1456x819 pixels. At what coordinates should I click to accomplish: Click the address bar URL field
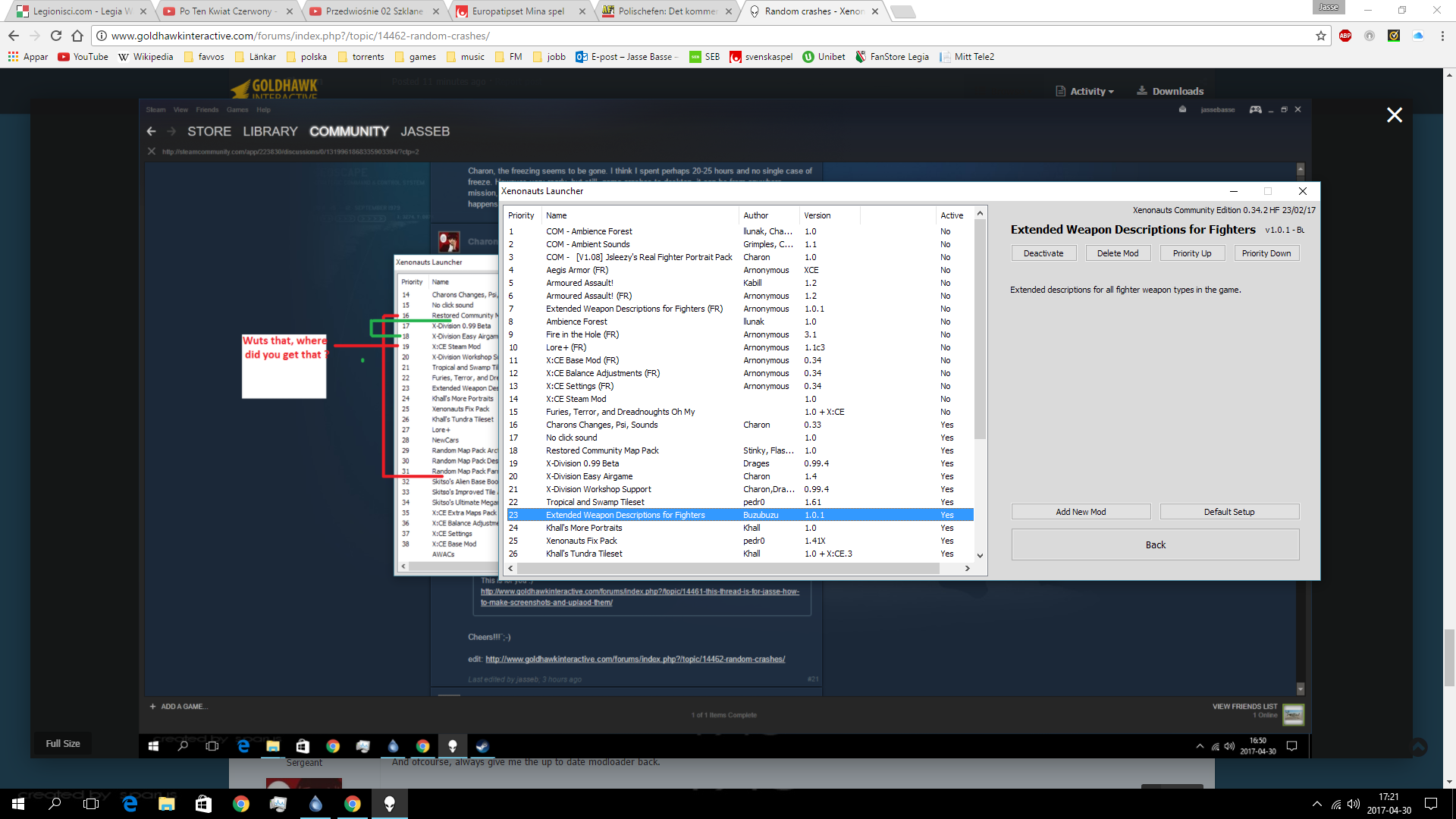[705, 36]
